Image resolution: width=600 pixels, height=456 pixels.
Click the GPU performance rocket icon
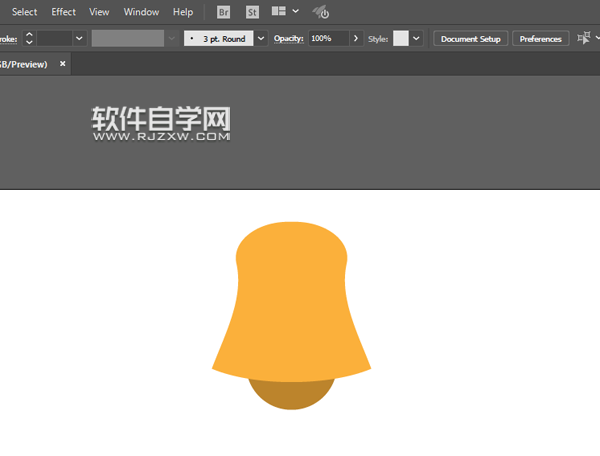click(x=321, y=12)
